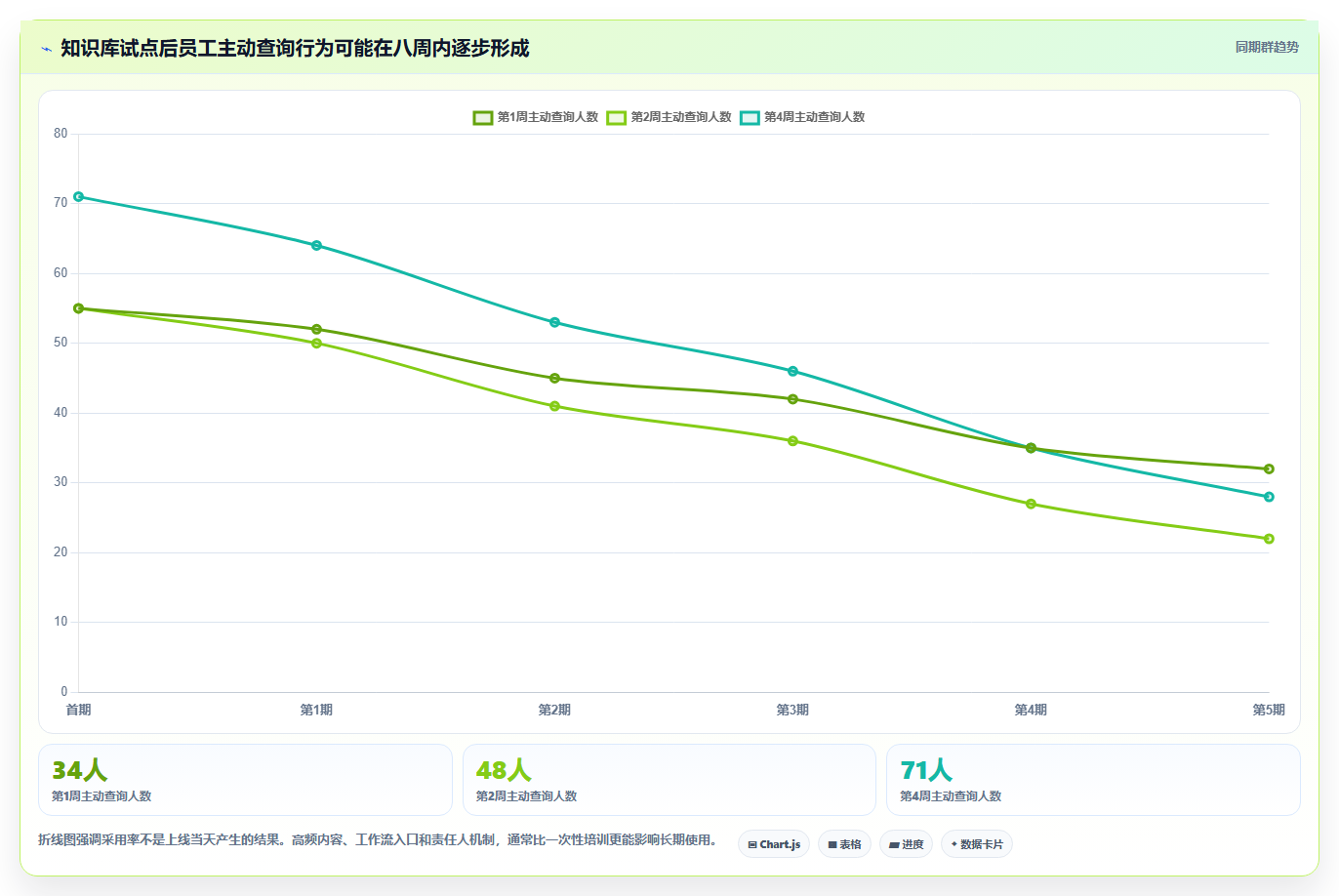This screenshot has width=1339, height=896.
Task: Select the 数据卡片 tag chip
Action: (x=977, y=844)
